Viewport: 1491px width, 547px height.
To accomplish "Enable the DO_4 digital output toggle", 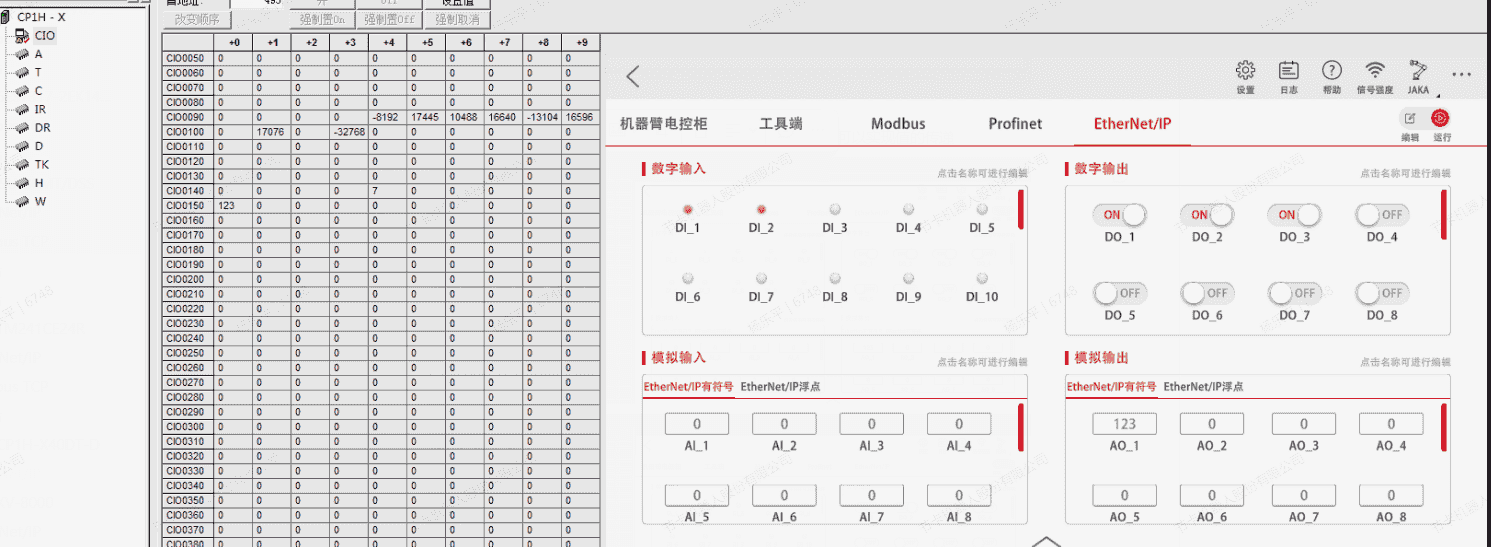I will (1381, 215).
